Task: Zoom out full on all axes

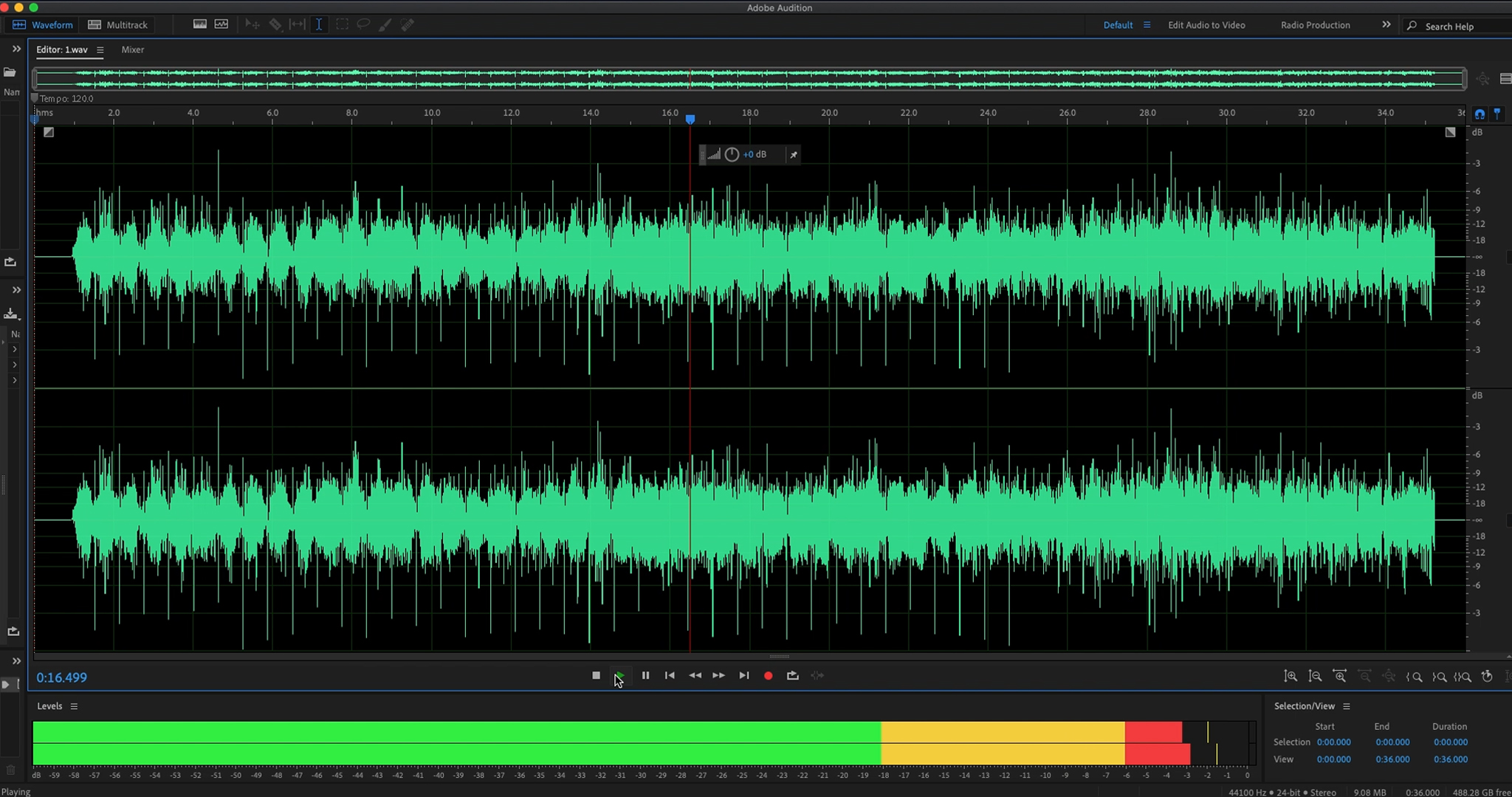Action: click(1389, 676)
